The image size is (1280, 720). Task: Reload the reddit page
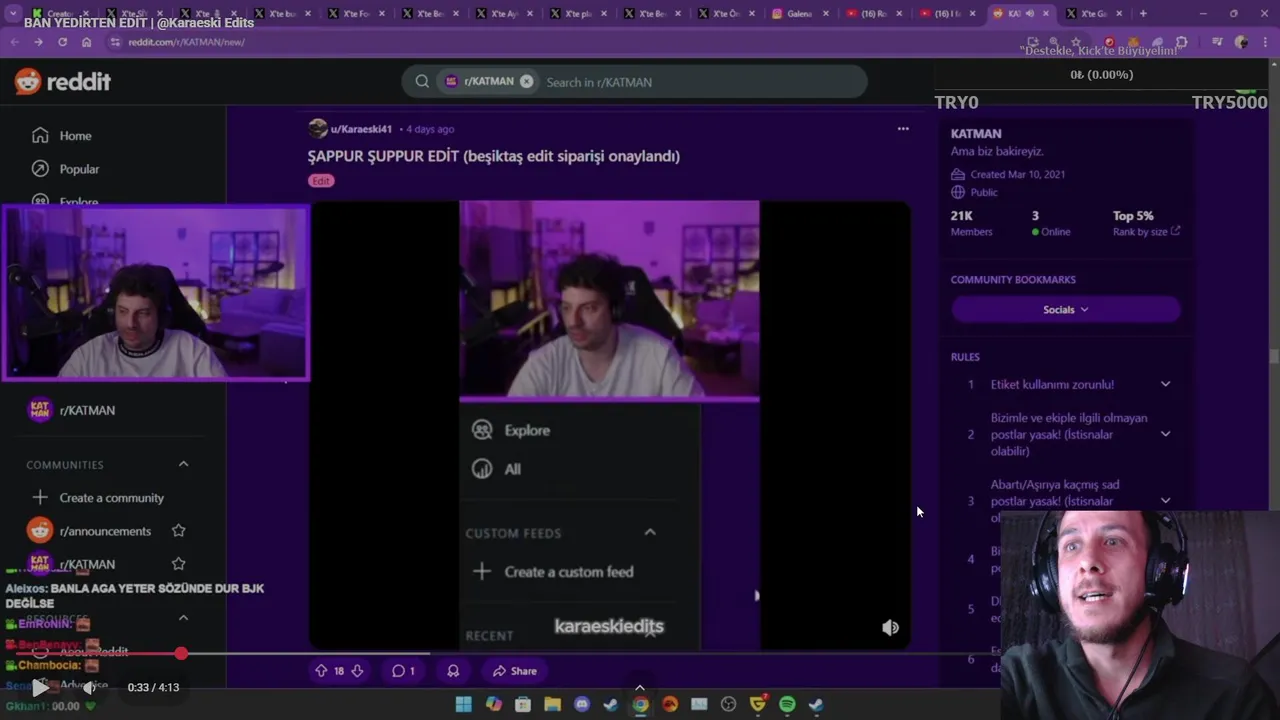coord(62,42)
